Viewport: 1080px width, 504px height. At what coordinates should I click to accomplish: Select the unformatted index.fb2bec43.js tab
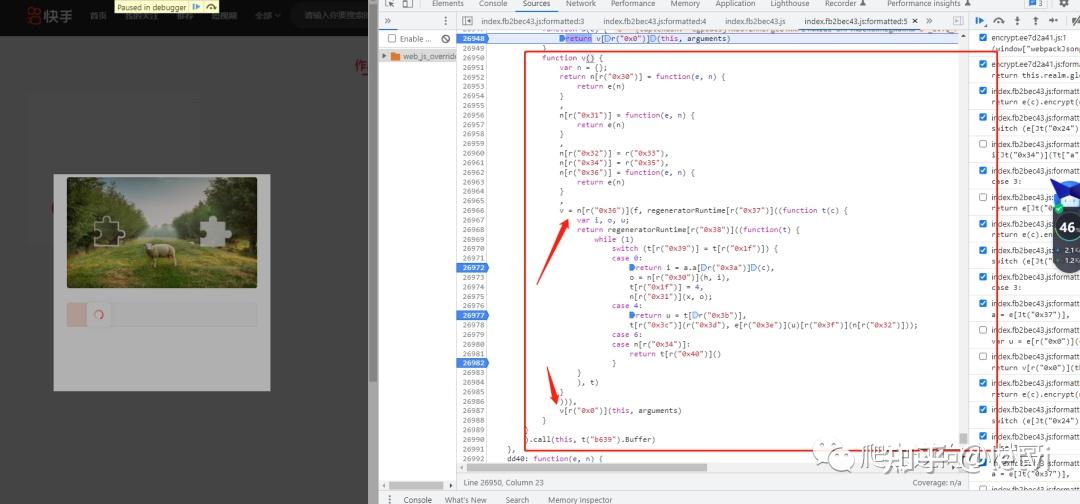pyautogui.click(x=755, y=21)
